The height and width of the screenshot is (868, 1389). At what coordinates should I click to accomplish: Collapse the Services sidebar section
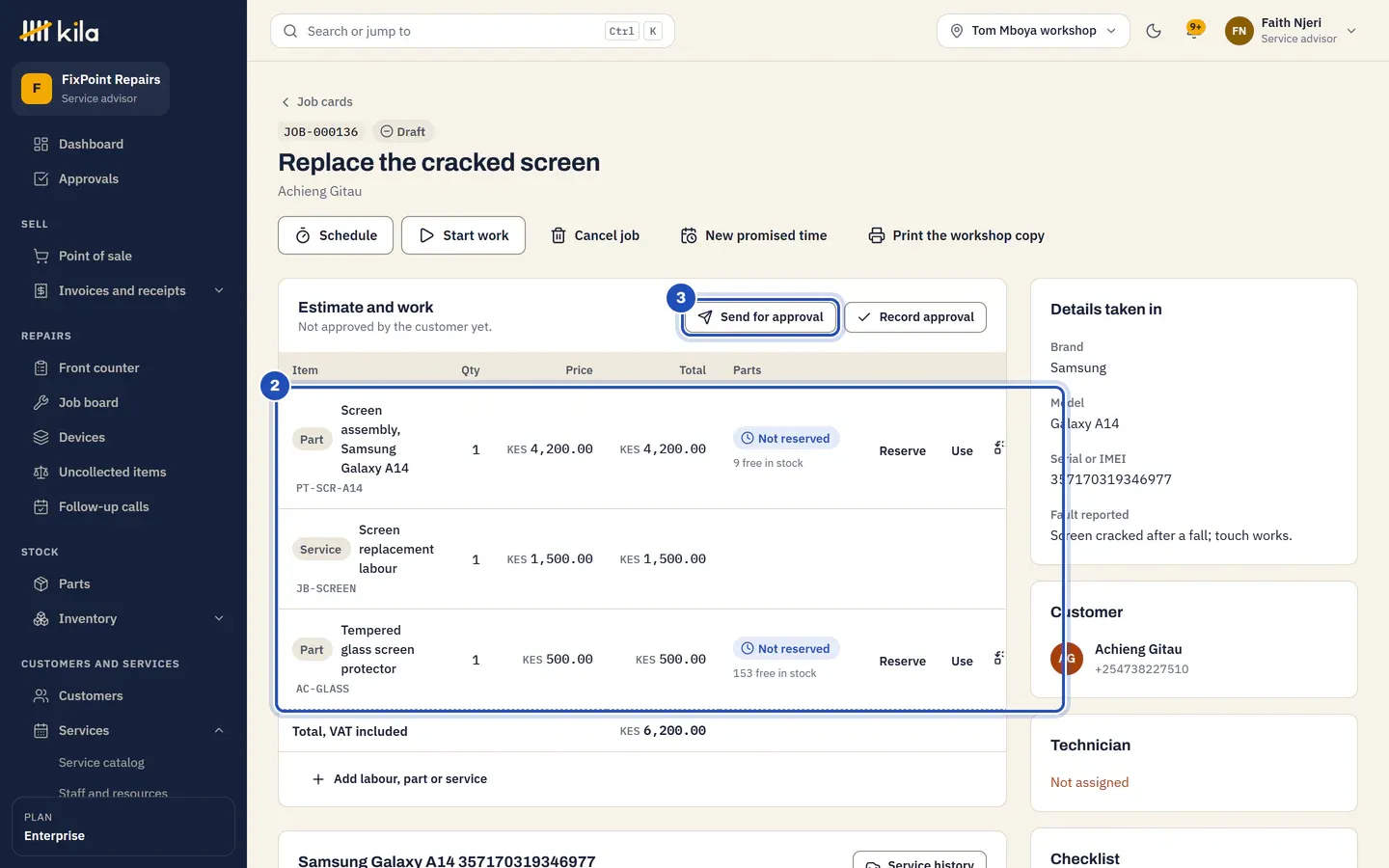pos(219,730)
